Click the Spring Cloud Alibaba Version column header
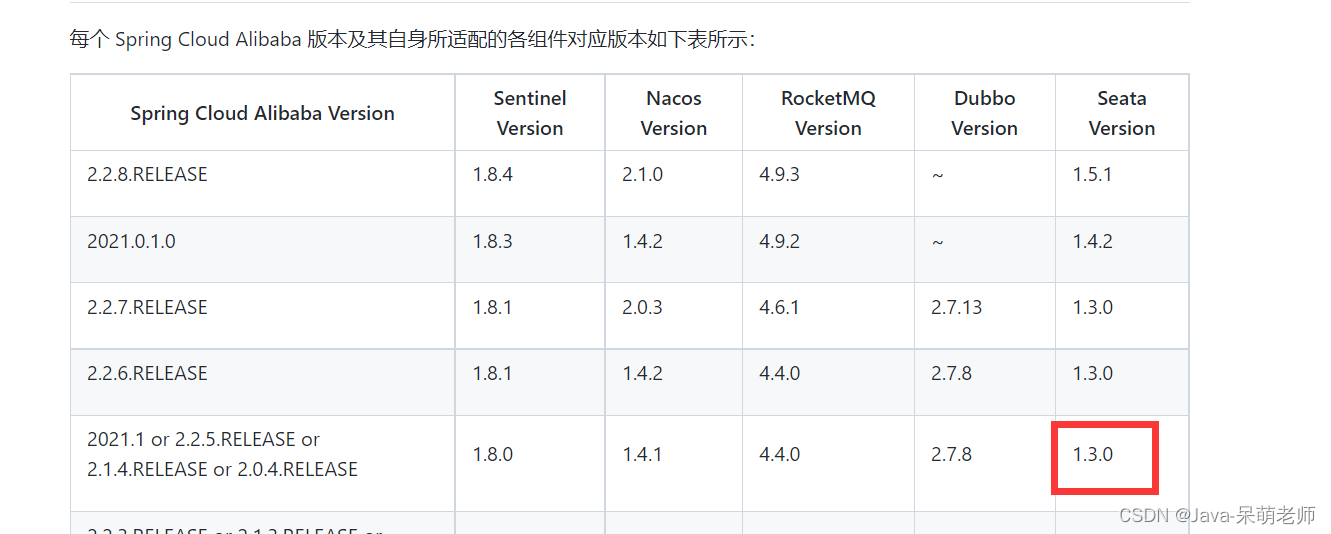The width and height of the screenshot is (1331, 534). (262, 113)
